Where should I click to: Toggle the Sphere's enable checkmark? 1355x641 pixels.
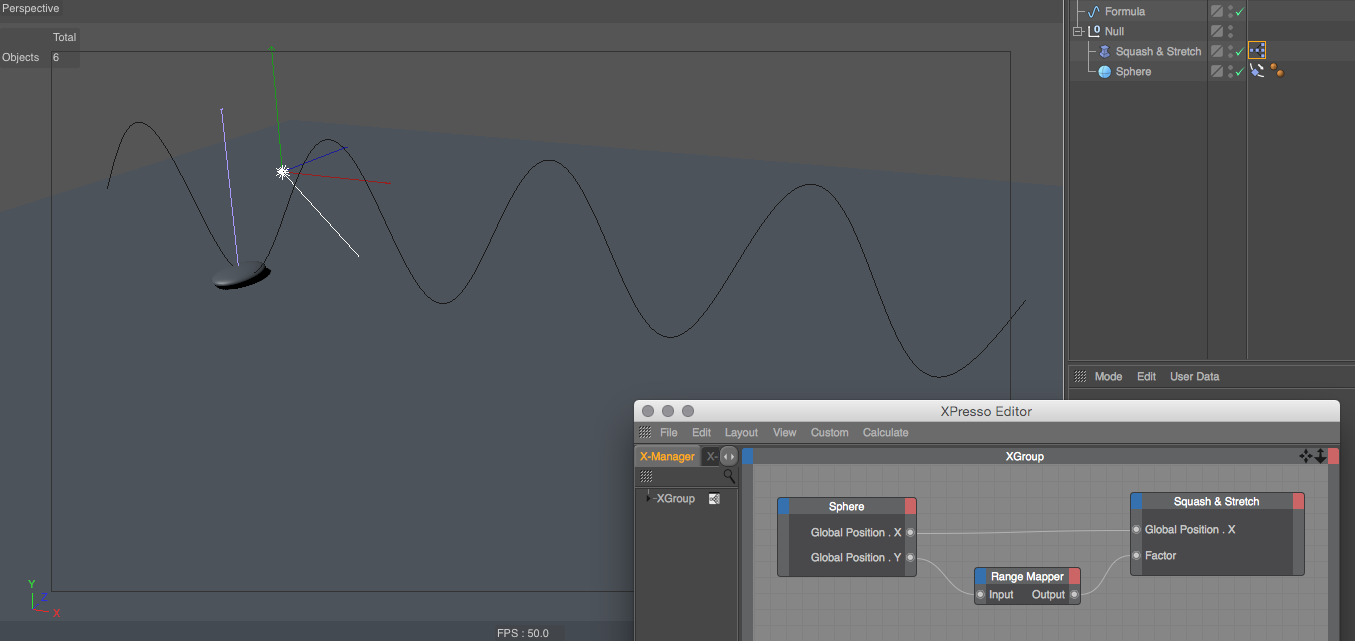point(1240,71)
